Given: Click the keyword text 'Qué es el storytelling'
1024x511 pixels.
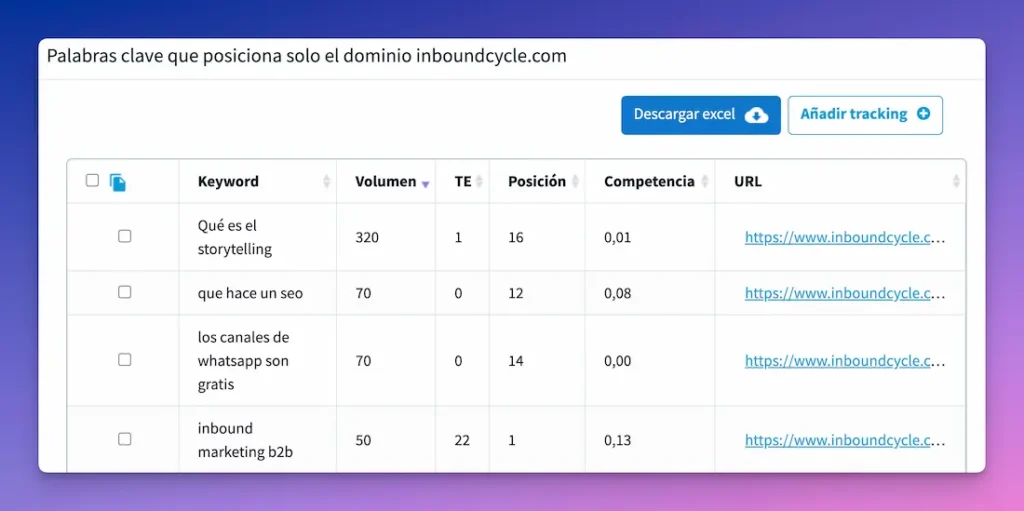Looking at the screenshot, I should tap(234, 237).
